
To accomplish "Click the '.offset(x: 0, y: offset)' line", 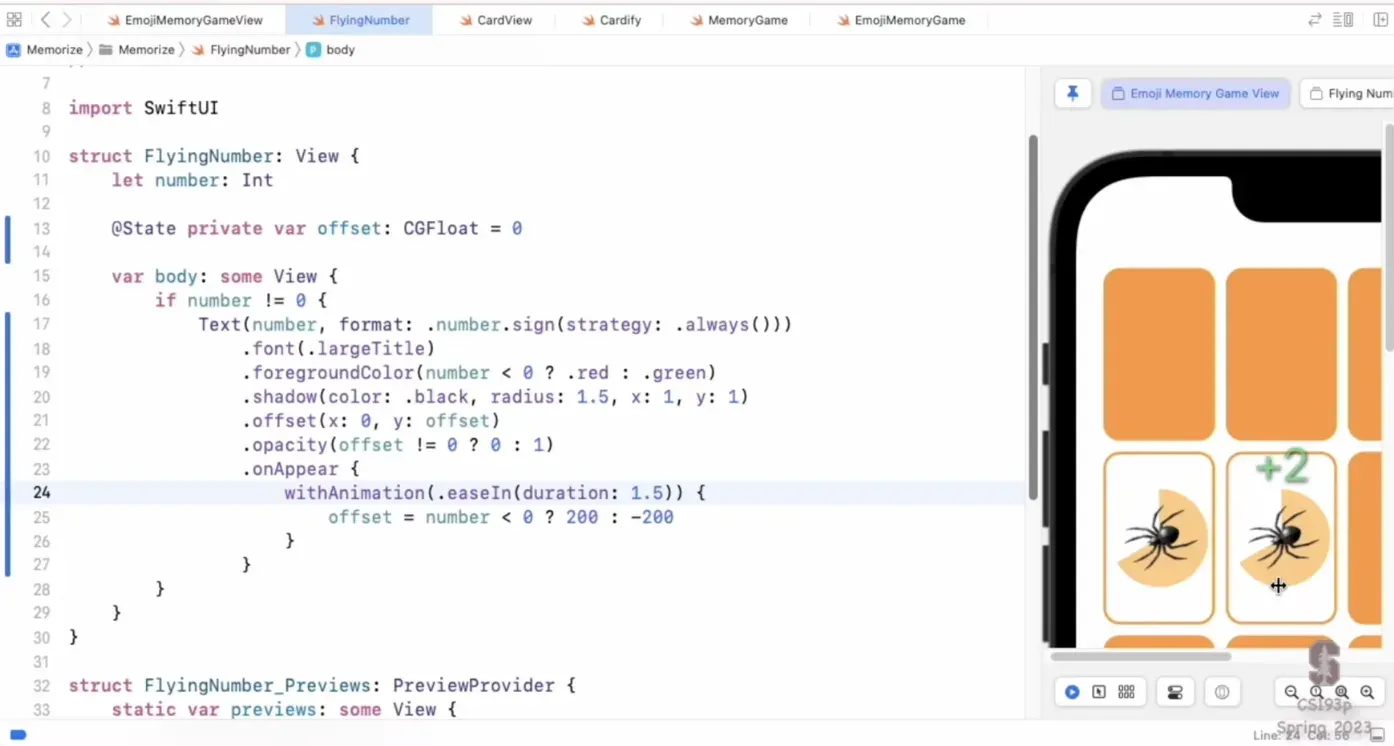I will (x=370, y=420).
